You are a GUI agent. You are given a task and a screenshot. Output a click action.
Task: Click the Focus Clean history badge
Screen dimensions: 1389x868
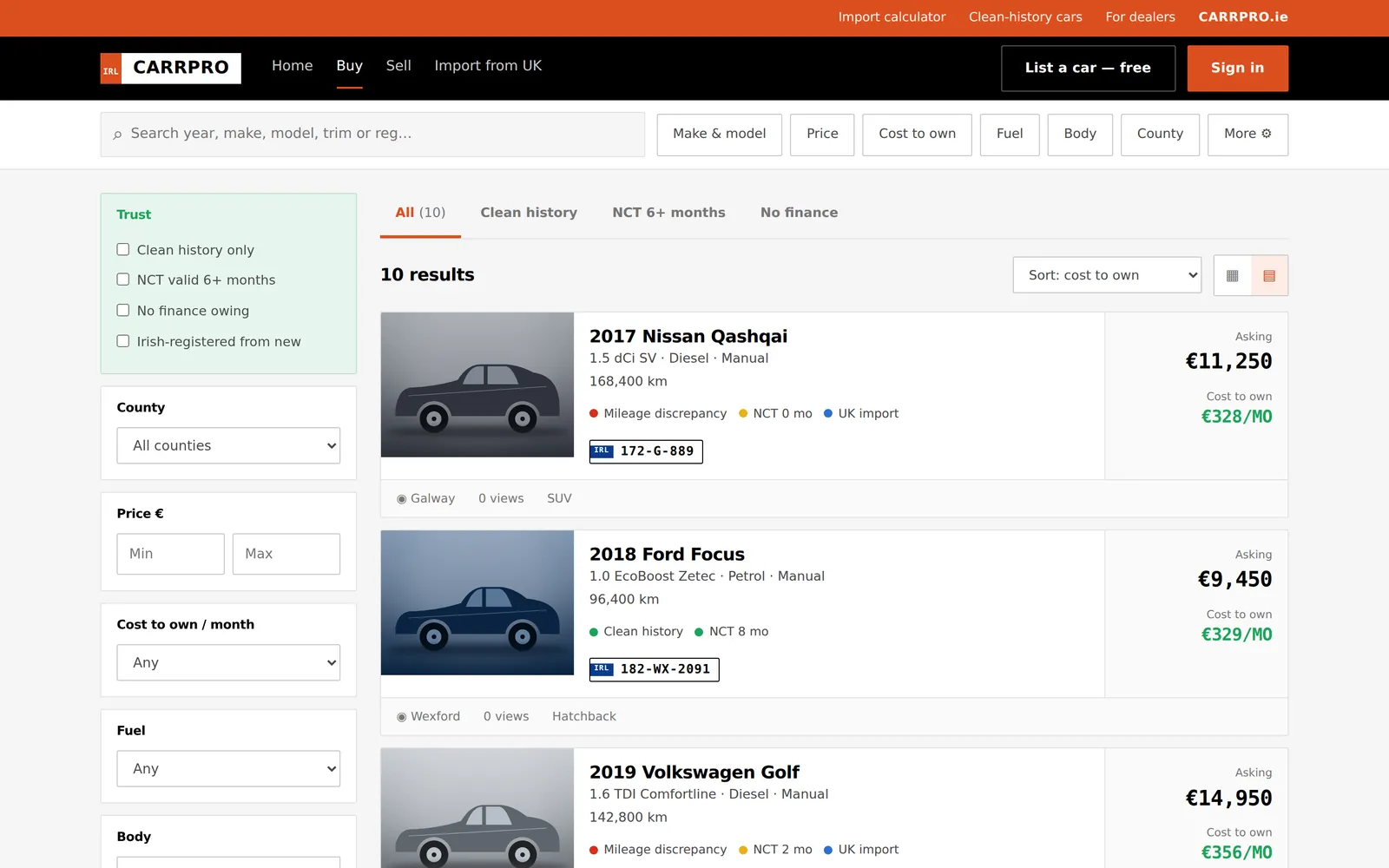pos(636,632)
